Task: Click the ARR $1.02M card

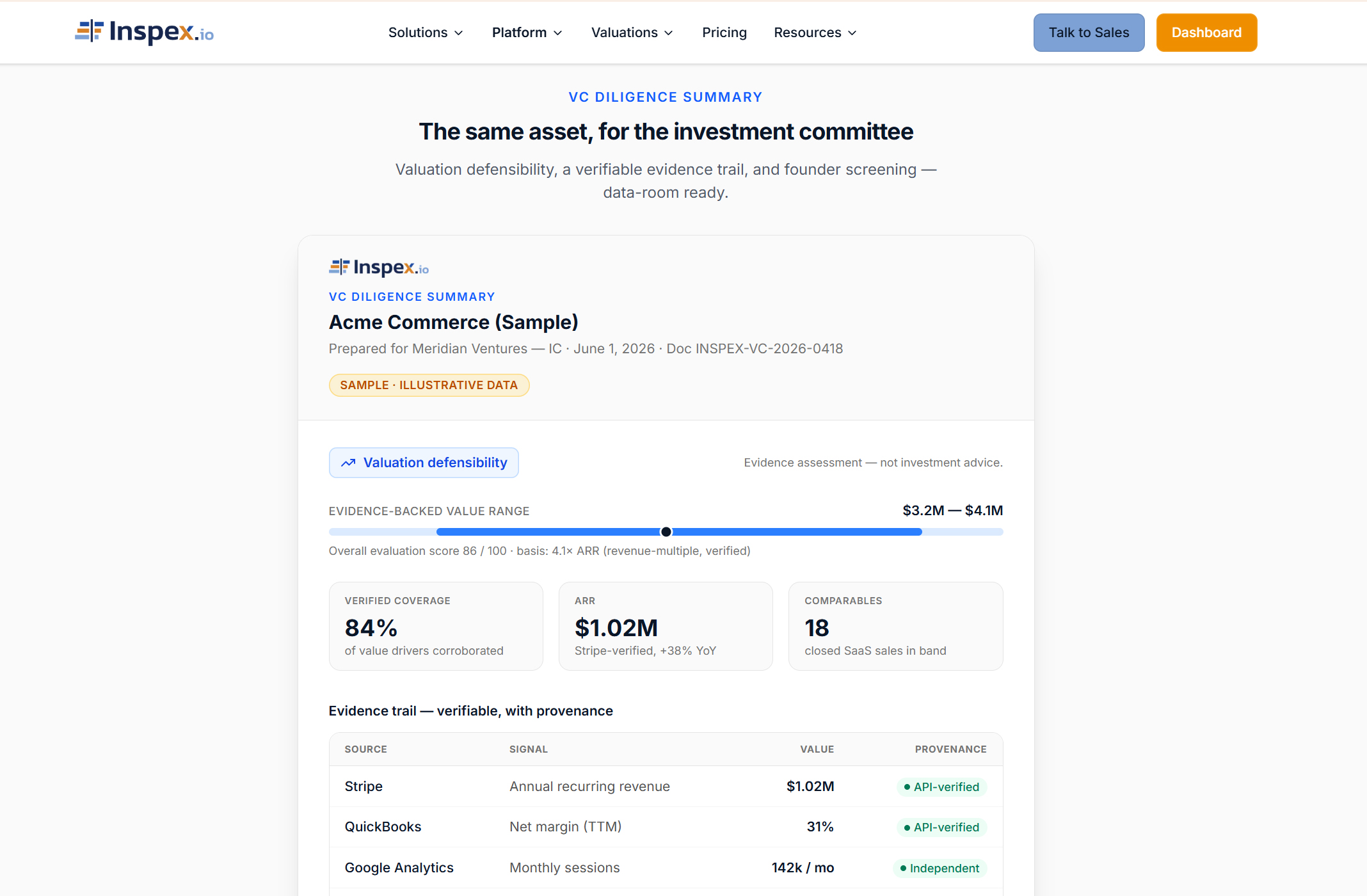Action: 666,626
